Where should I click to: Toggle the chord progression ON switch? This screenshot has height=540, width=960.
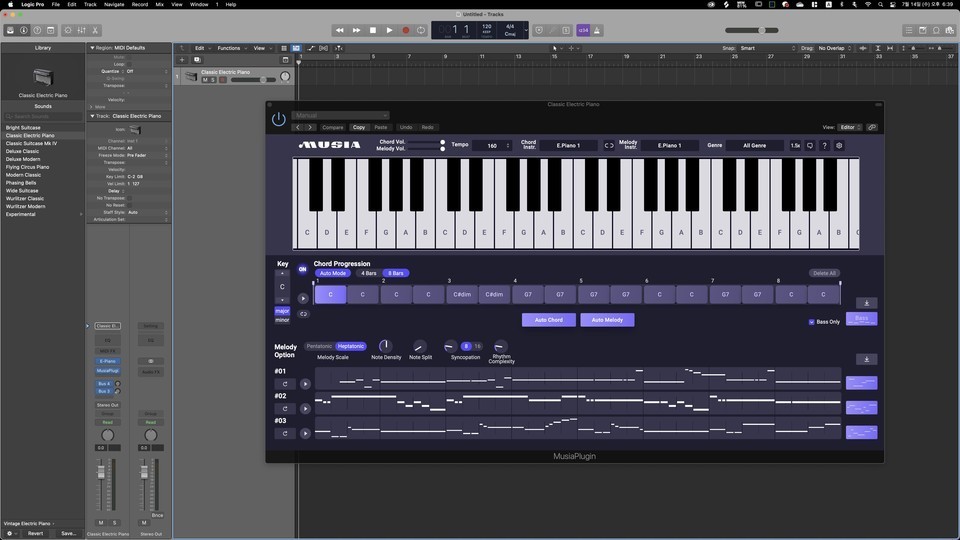tap(302, 269)
